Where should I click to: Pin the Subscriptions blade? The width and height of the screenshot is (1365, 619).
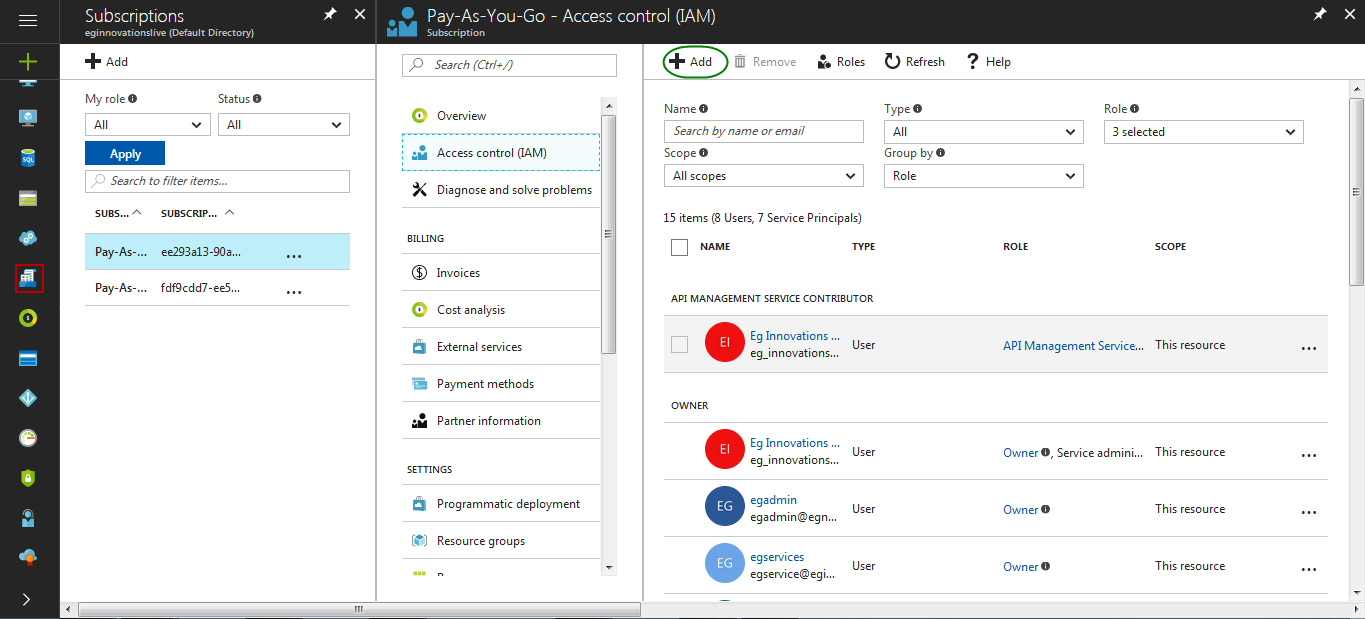330,15
